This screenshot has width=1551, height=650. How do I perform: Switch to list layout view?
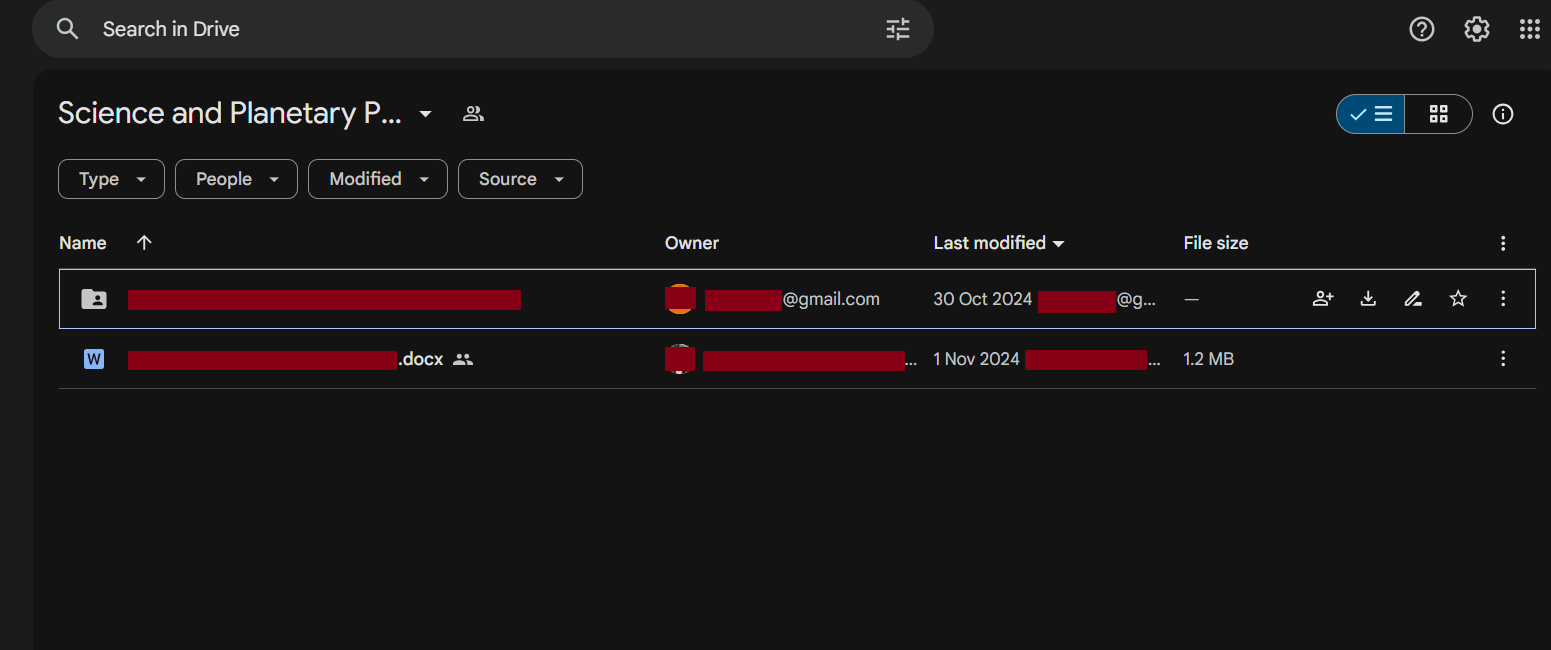coord(1371,114)
